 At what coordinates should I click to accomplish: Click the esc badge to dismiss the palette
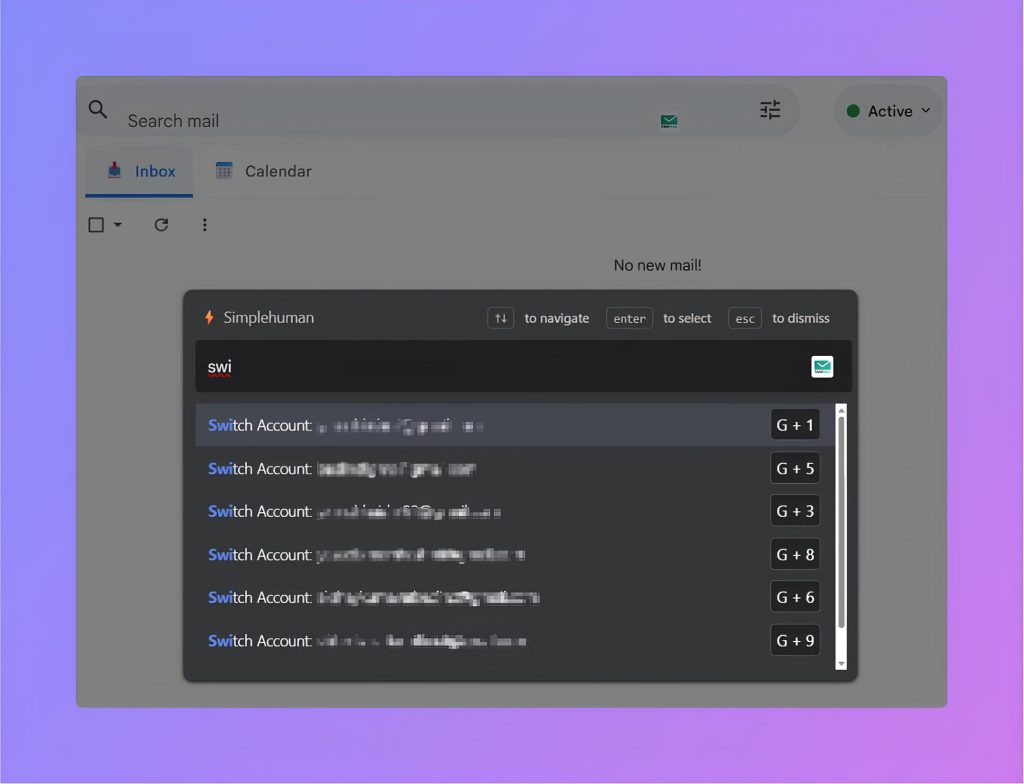(x=744, y=318)
